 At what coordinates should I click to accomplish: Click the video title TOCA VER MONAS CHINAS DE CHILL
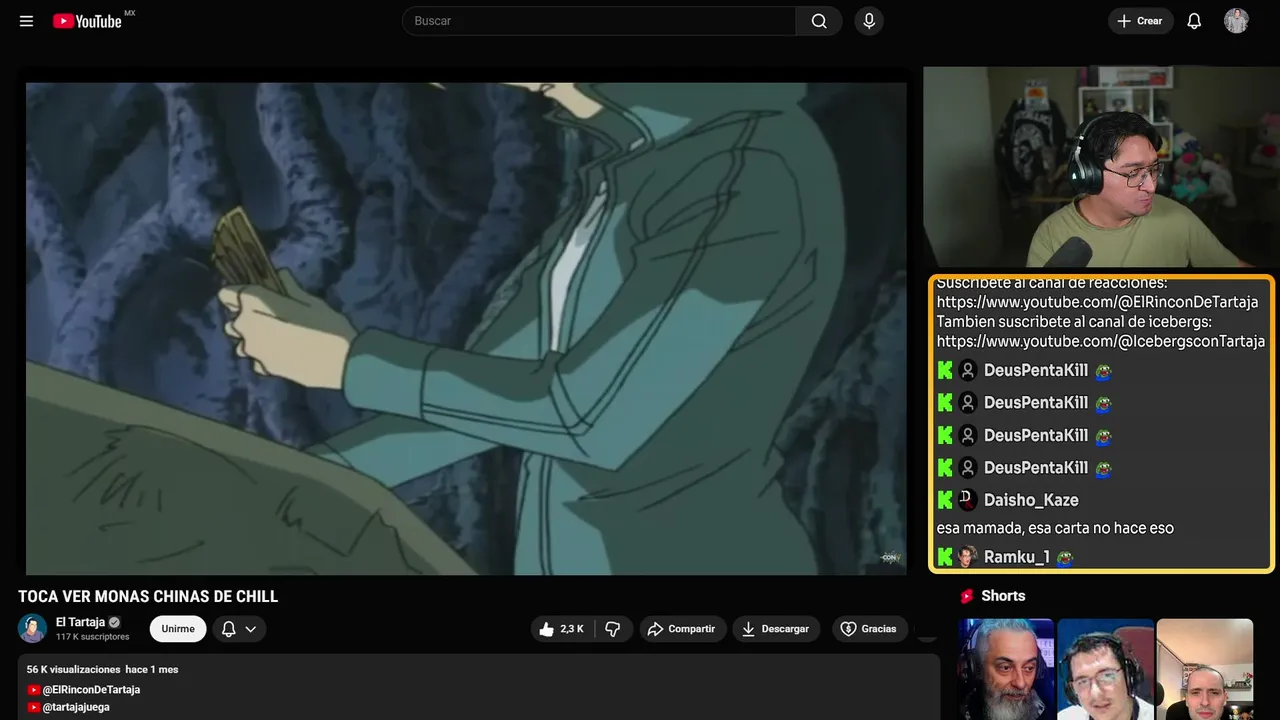(148, 597)
